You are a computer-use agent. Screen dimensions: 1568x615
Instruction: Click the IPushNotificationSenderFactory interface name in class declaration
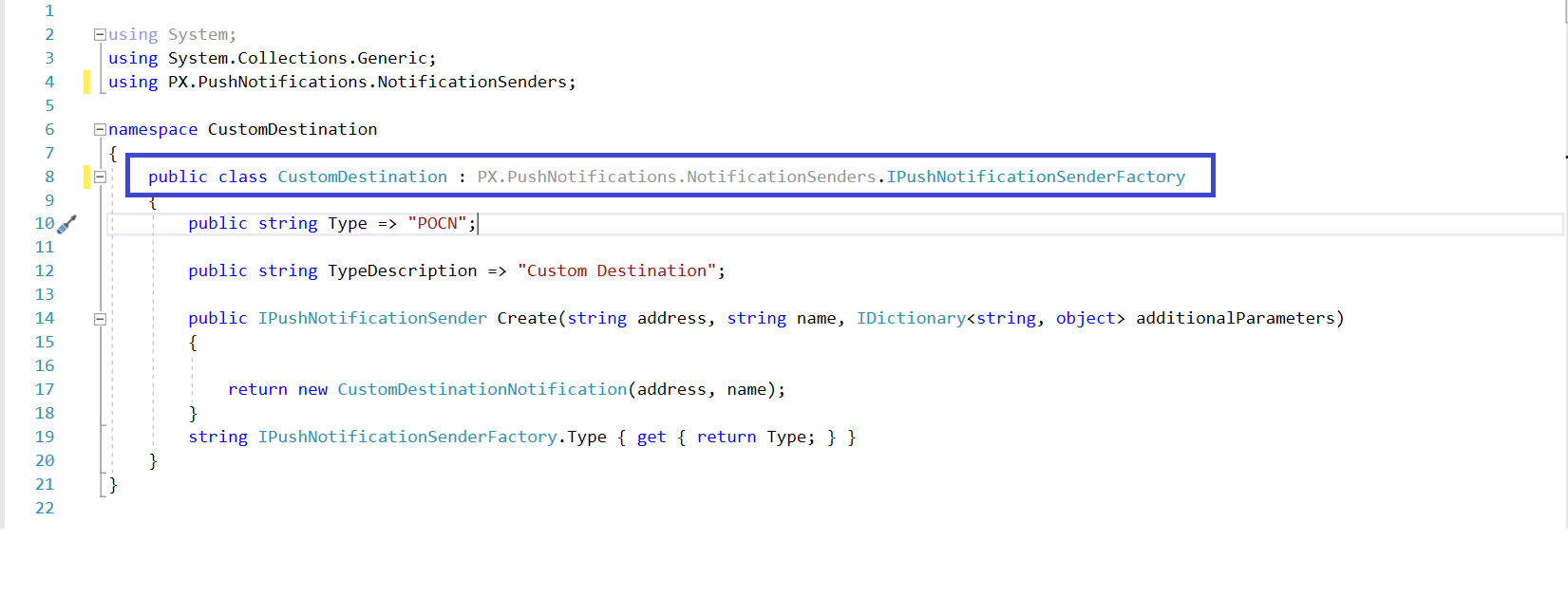tap(1036, 177)
